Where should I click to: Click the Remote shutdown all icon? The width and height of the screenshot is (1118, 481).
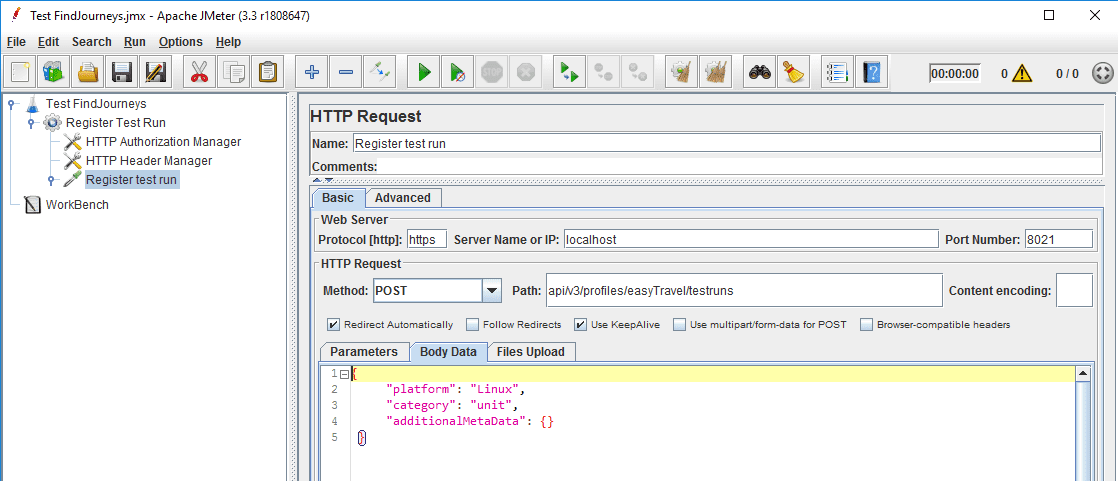point(637,72)
